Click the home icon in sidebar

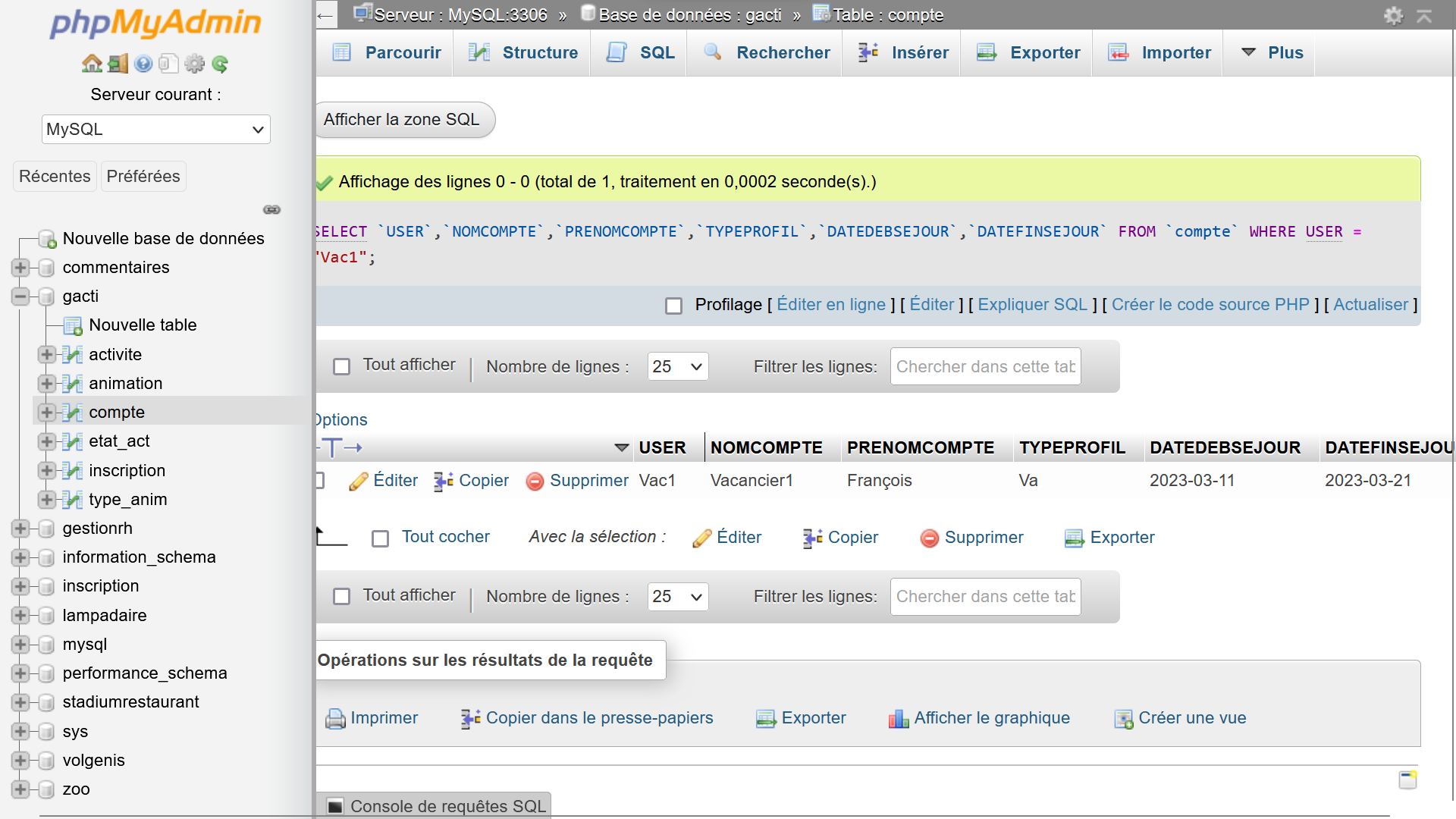92,64
